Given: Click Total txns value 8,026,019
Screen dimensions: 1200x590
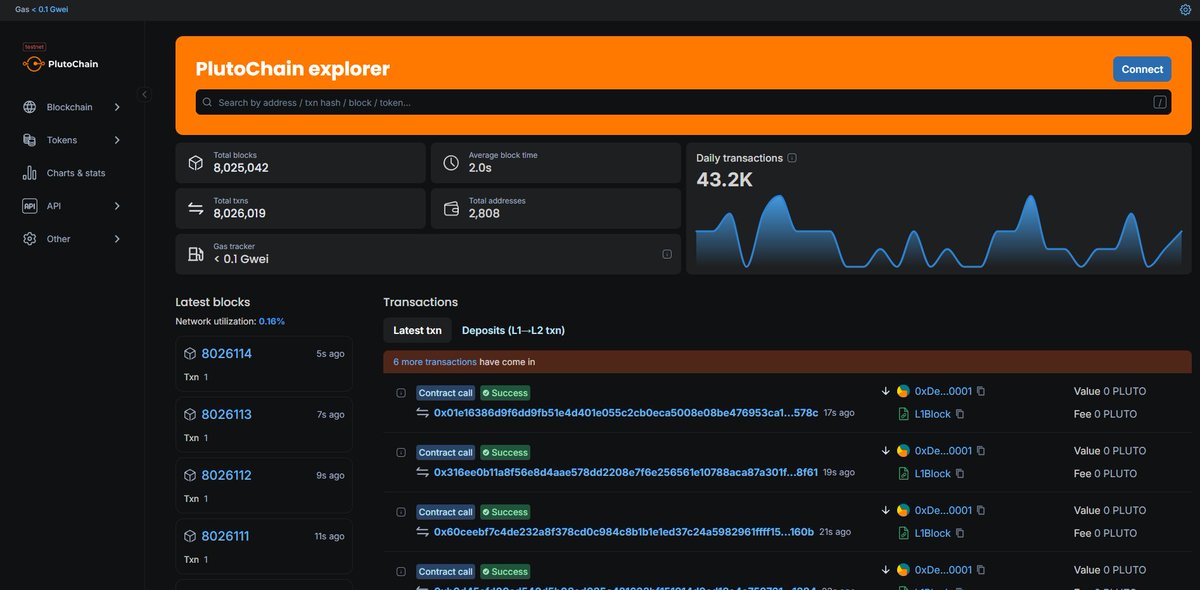Looking at the screenshot, I should tap(240, 213).
